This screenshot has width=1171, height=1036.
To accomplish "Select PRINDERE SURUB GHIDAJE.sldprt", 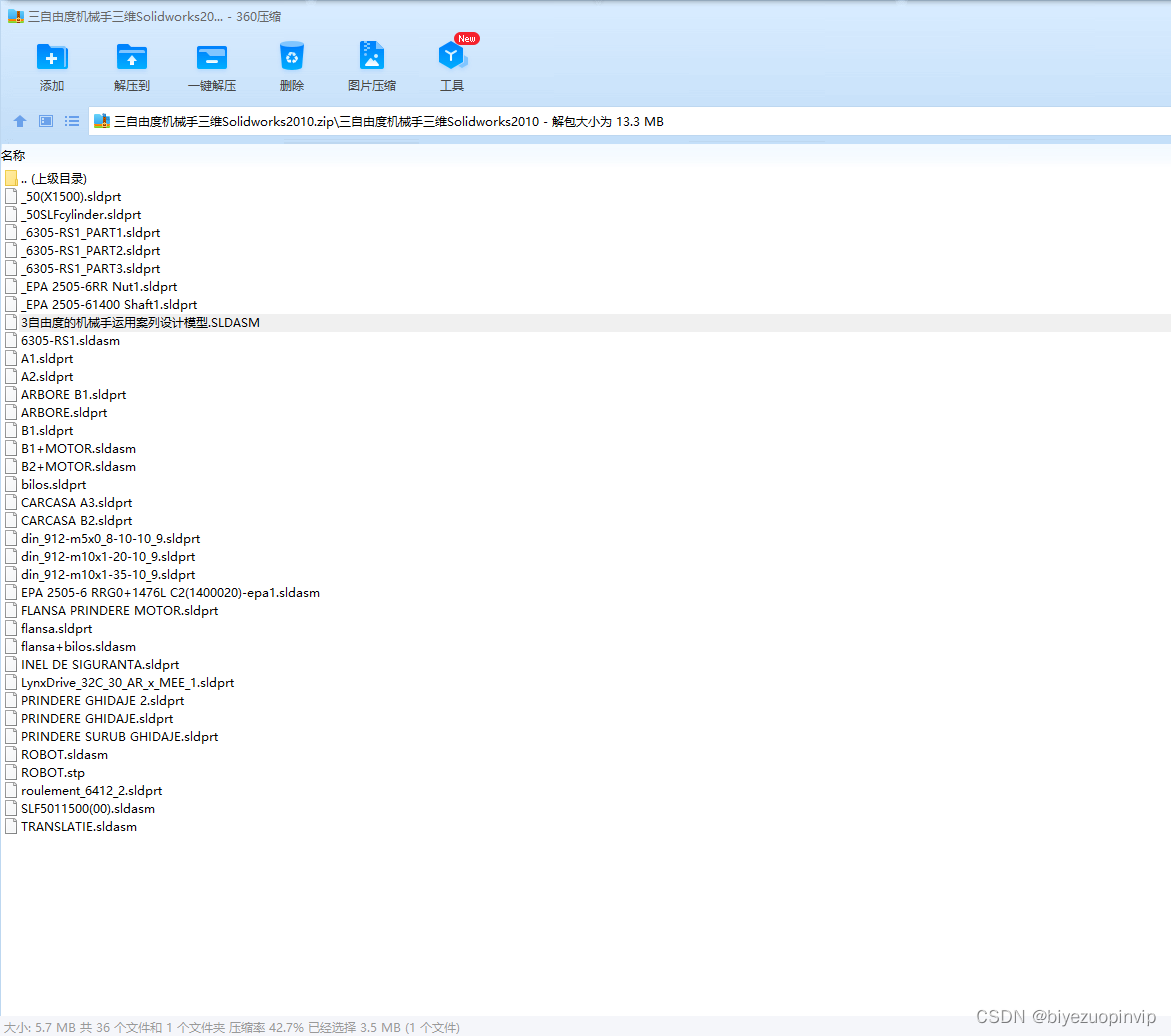I will tap(119, 736).
